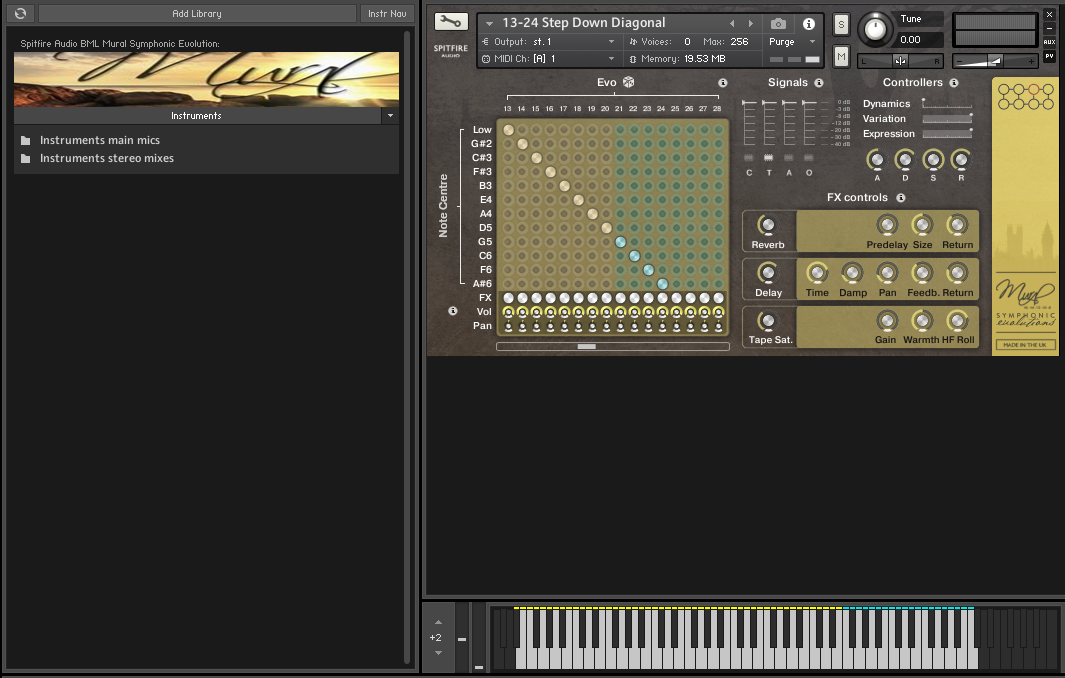Toggle the T mic signal button
This screenshot has width=1065, height=678.
tap(769, 158)
